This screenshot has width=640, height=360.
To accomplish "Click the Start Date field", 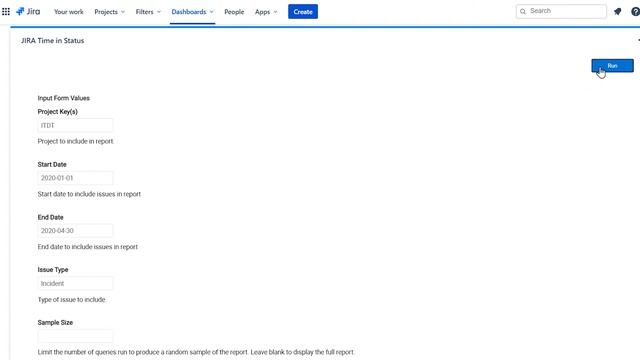I will tap(75, 178).
